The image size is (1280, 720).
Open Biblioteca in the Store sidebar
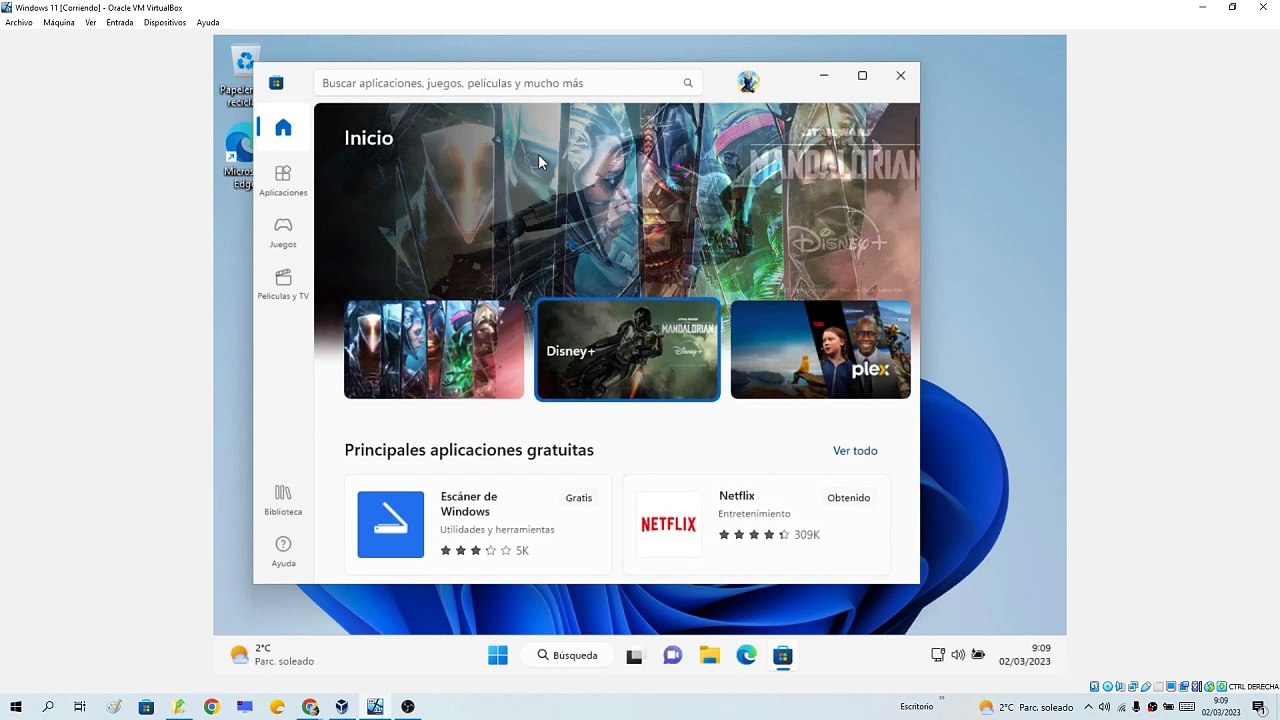pyautogui.click(x=283, y=500)
